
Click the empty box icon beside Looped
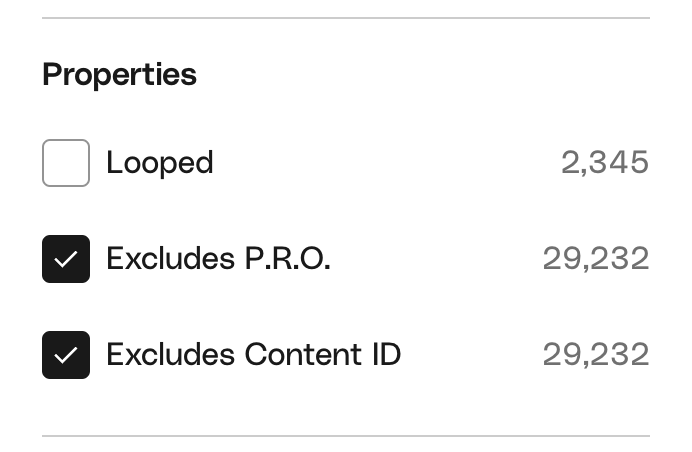click(x=66, y=163)
